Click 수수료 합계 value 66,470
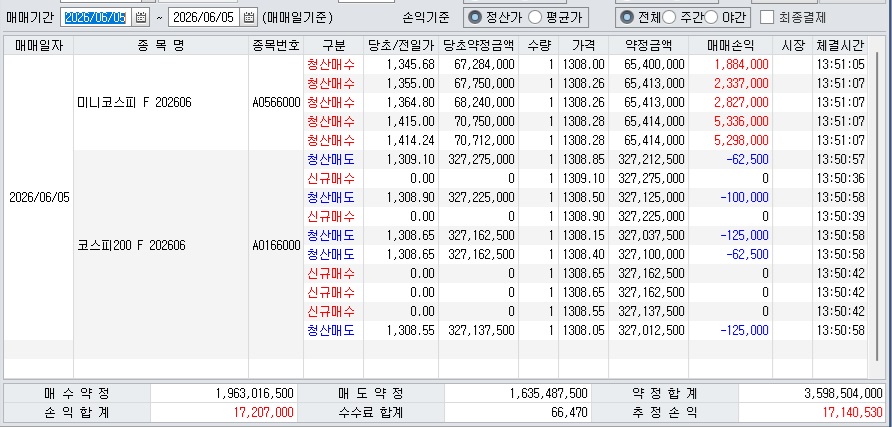 [x=569, y=412]
